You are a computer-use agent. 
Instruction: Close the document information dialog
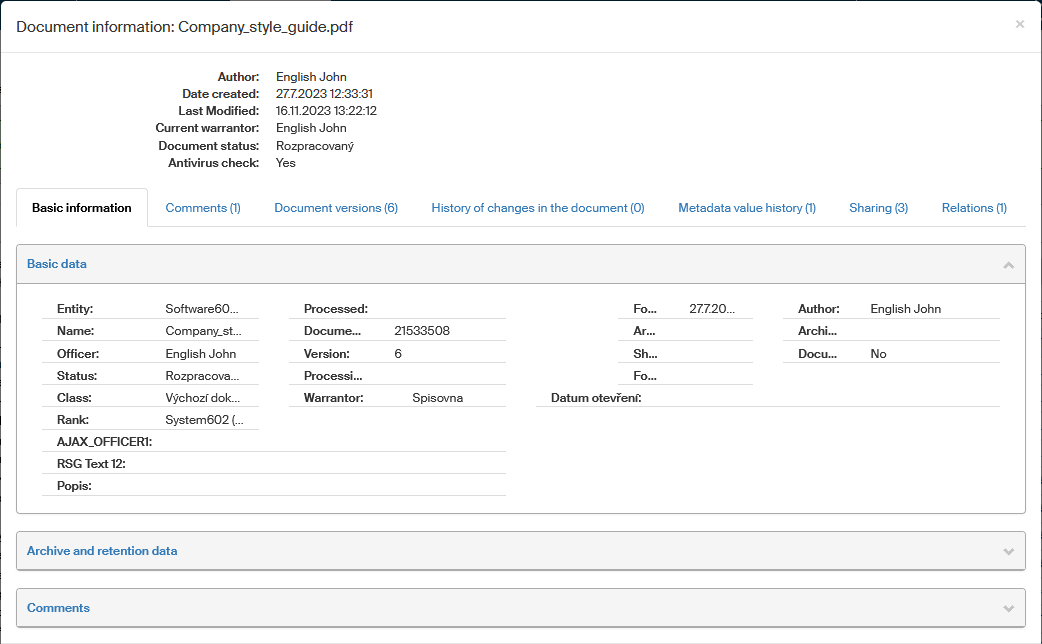[1019, 24]
